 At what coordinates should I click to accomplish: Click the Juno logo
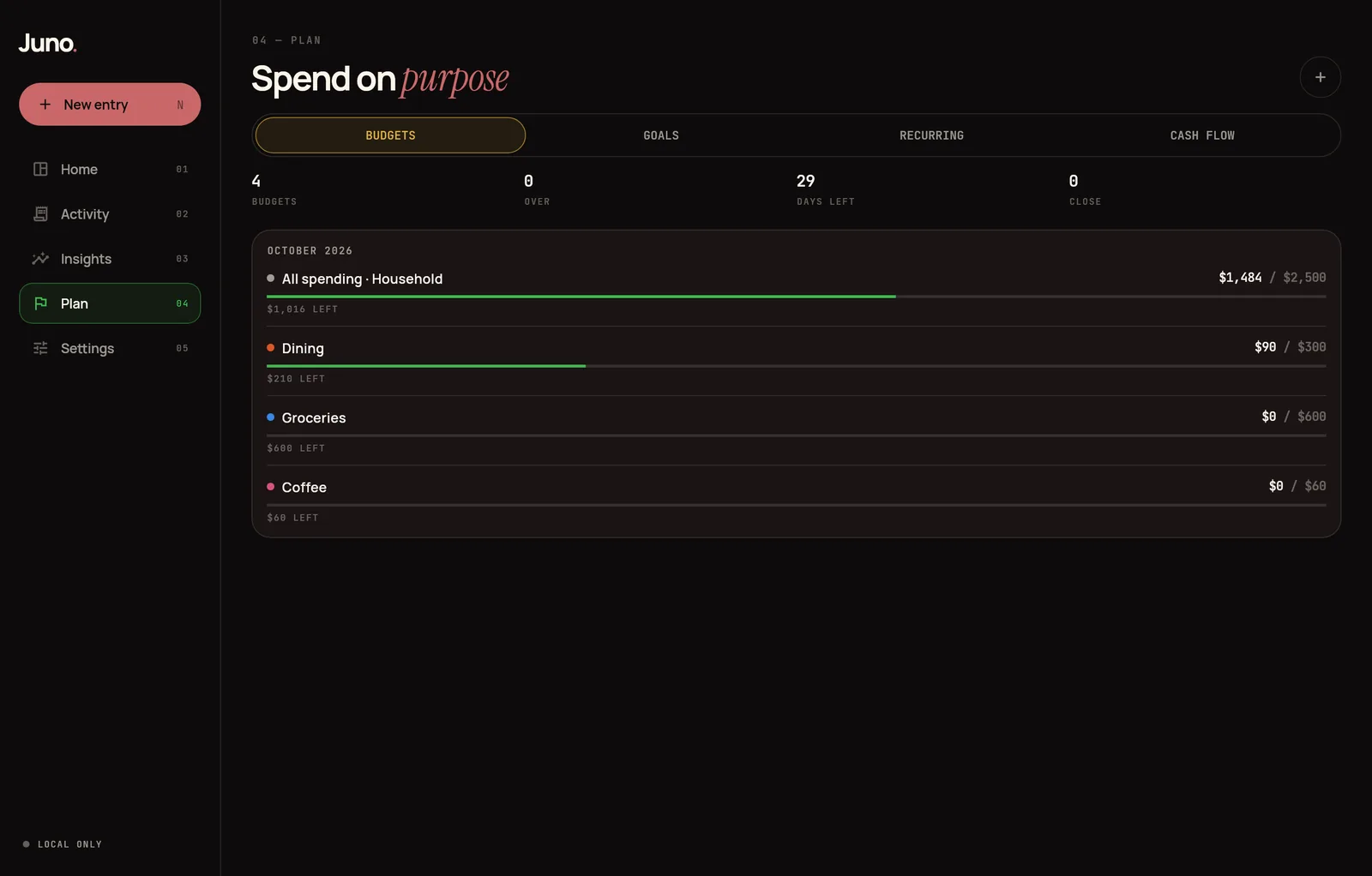pyautogui.click(x=47, y=43)
